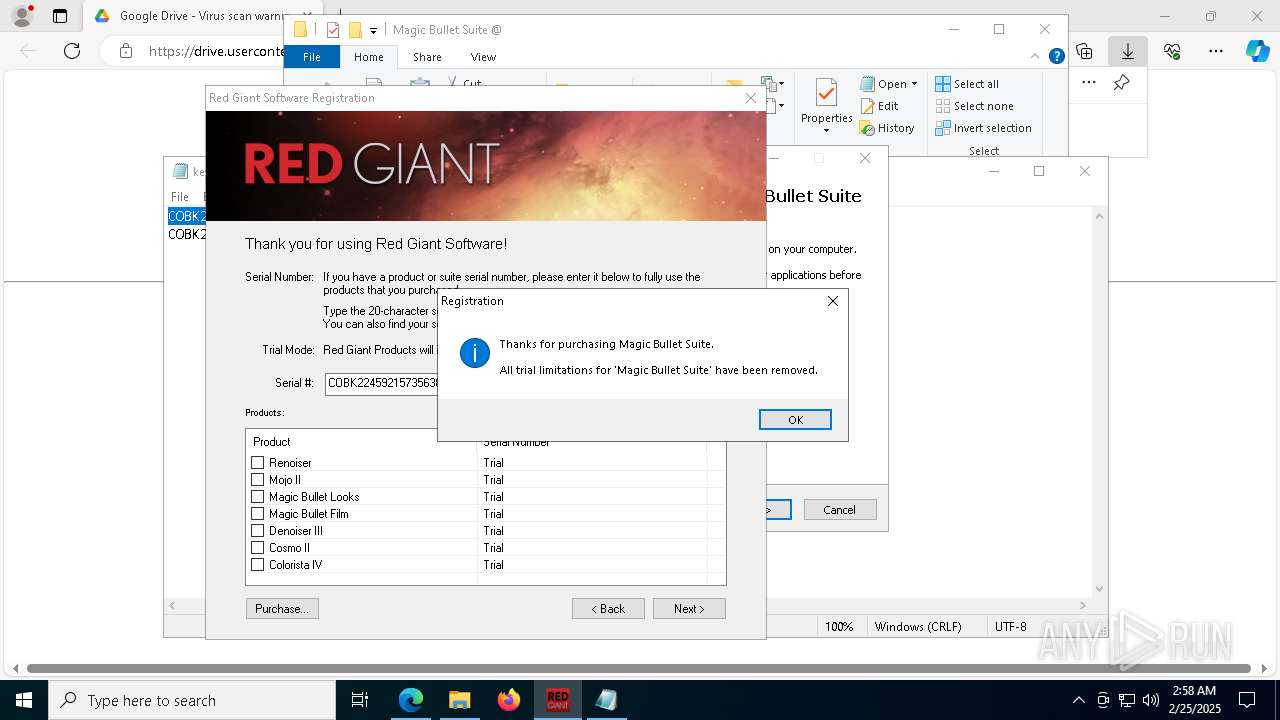Click the Back button in Red Giant registration
The width and height of the screenshot is (1280, 720).
608,609
